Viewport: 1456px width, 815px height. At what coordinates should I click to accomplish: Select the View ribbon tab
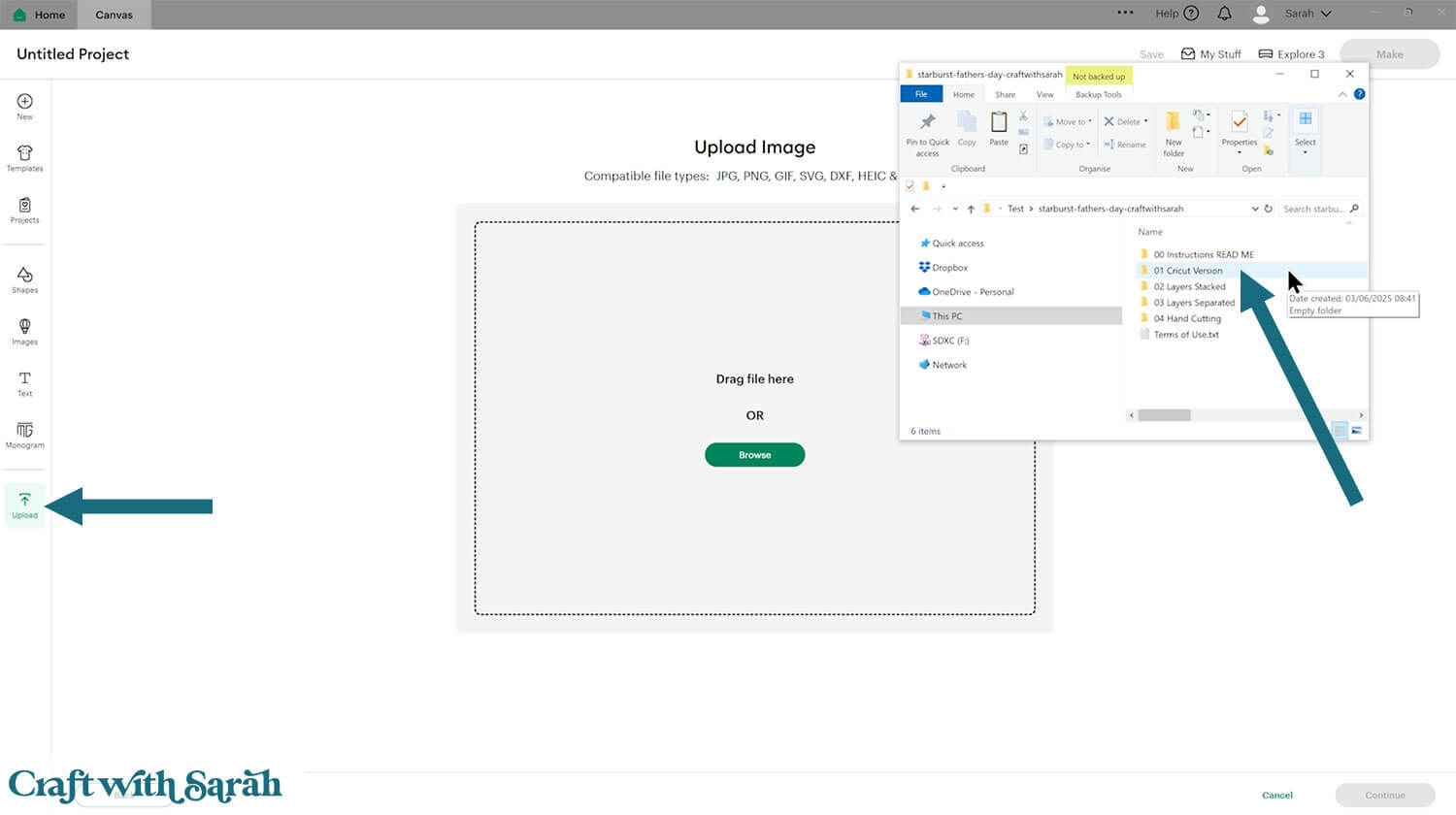pos(1045,94)
